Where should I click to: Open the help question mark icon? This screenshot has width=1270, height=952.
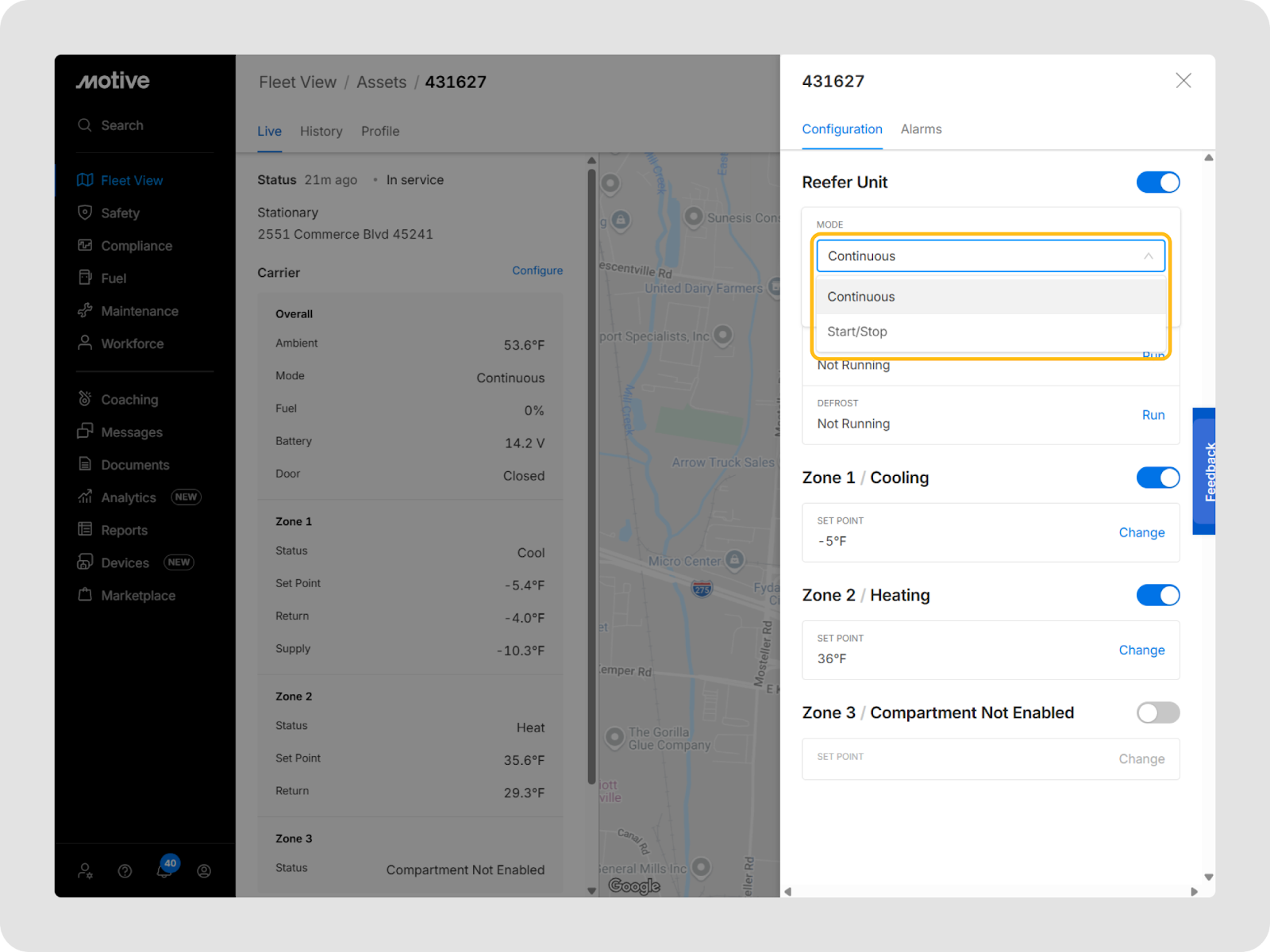[x=125, y=871]
